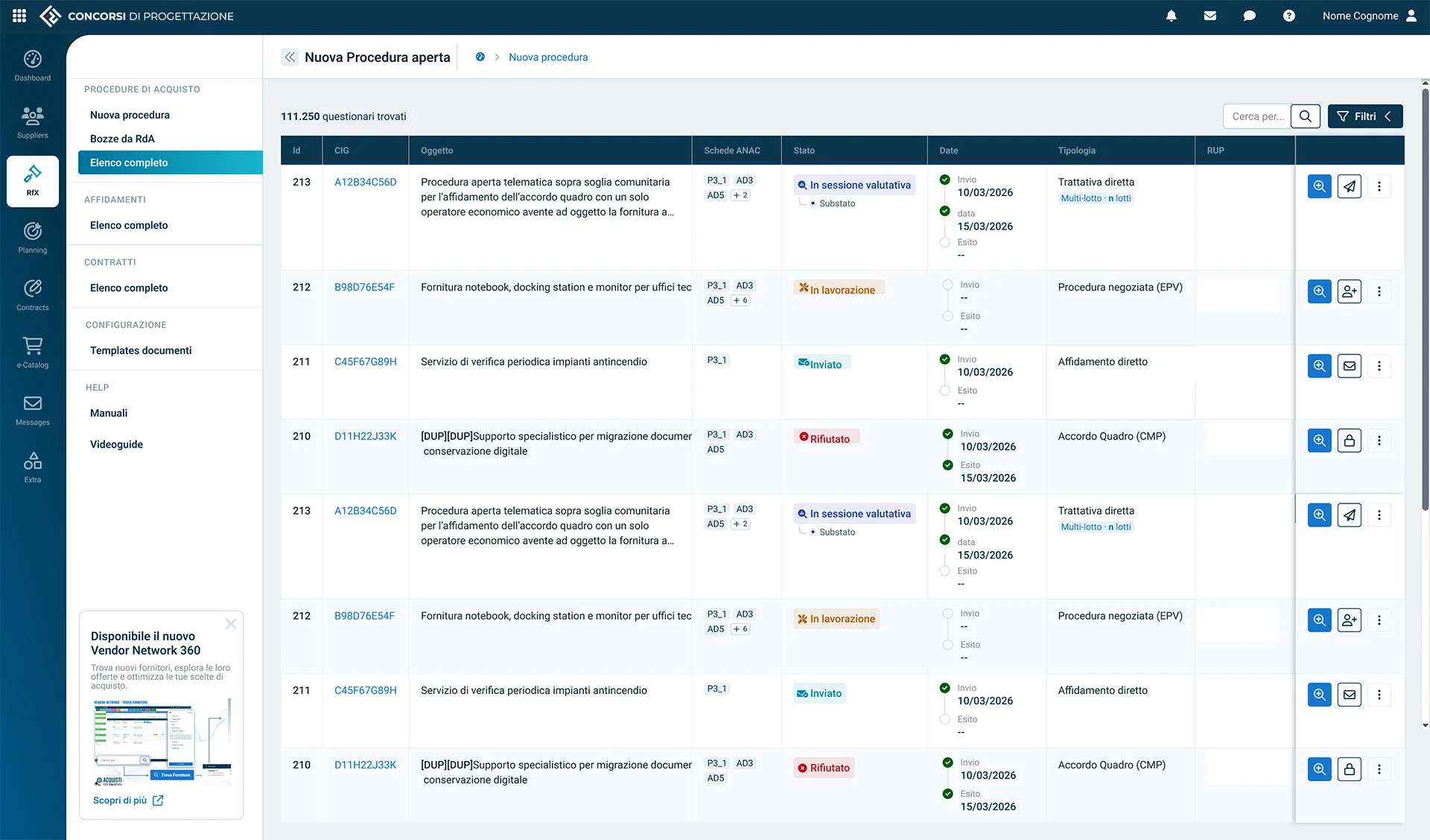Screen dimensions: 1430x840
Task: Expand +2 ANAC schede in second 213 row
Action: 740,524
